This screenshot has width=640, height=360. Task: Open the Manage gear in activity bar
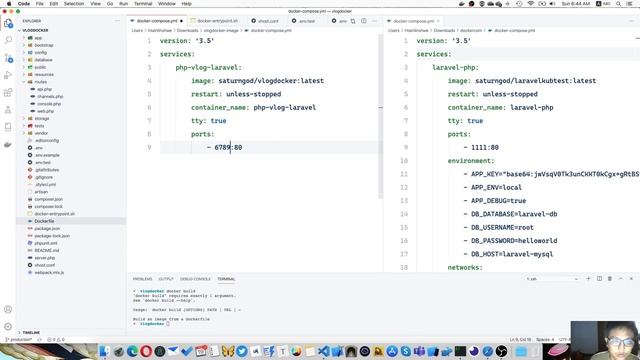coord(8,327)
